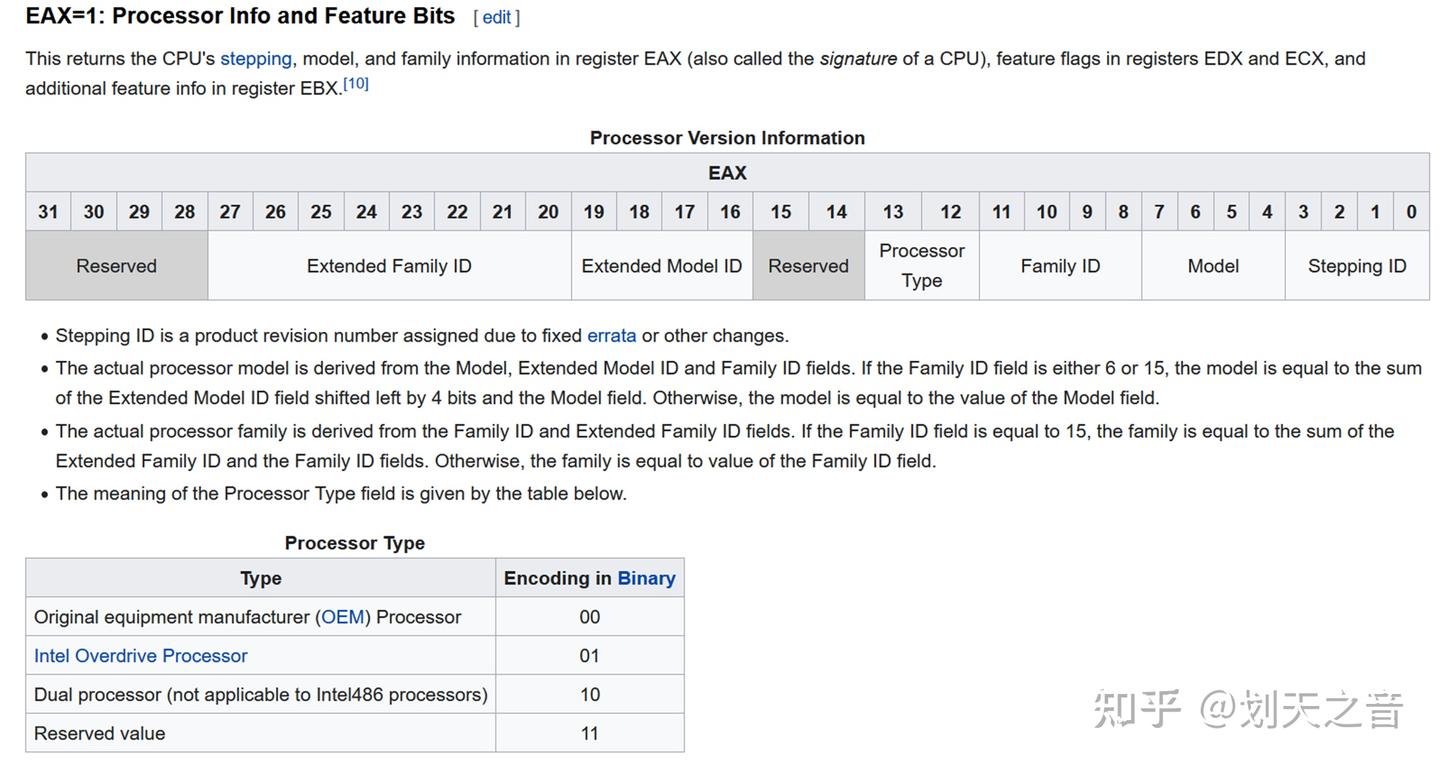Follow the "errata" link in the first bullet
The image size is (1440, 766).
tap(612, 335)
